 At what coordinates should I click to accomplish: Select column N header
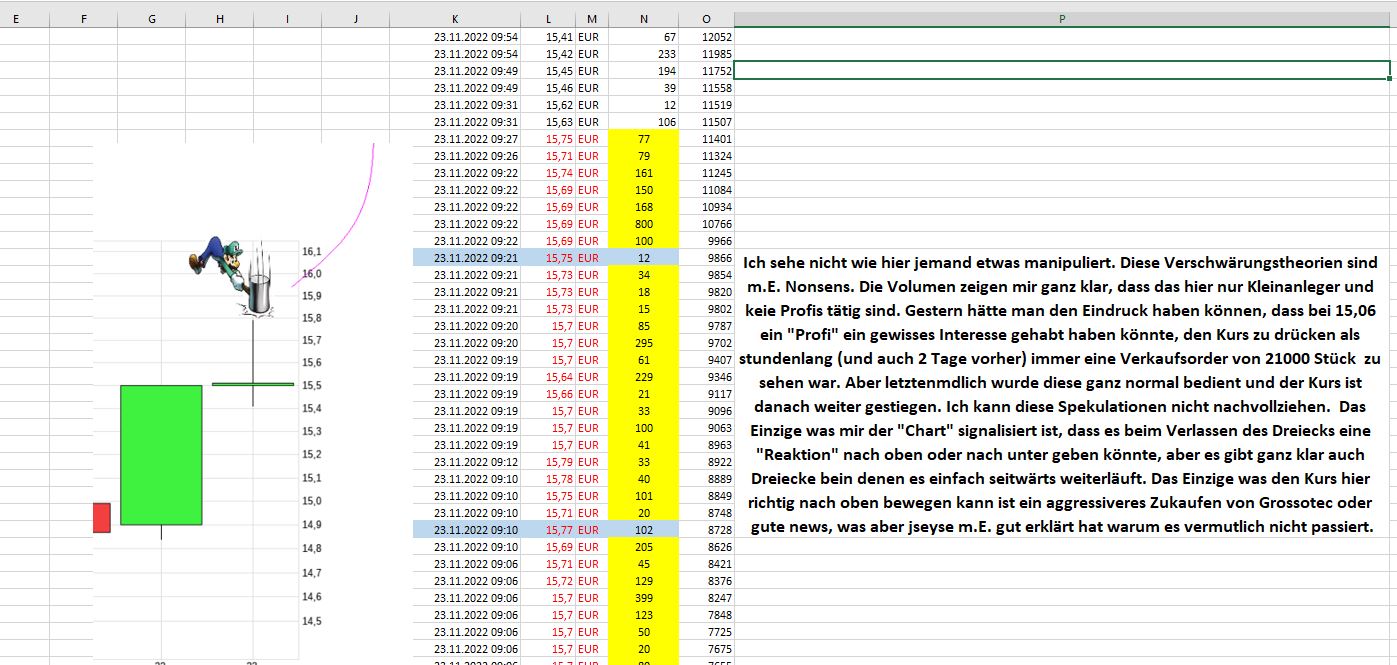point(642,18)
